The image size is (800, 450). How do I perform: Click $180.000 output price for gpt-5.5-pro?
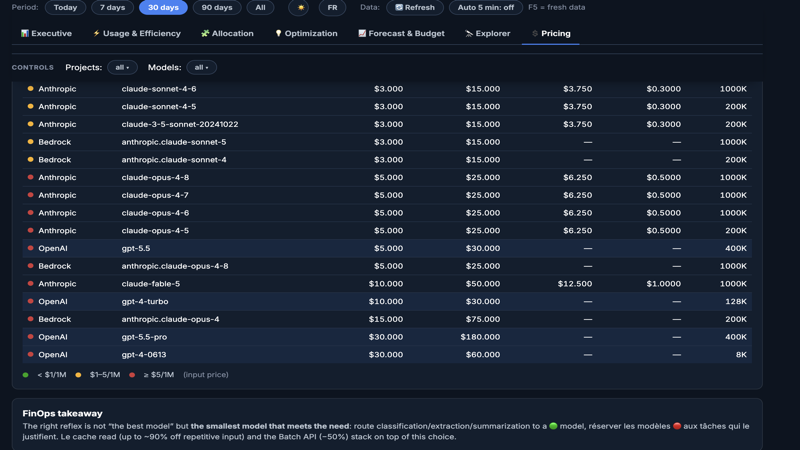point(480,337)
